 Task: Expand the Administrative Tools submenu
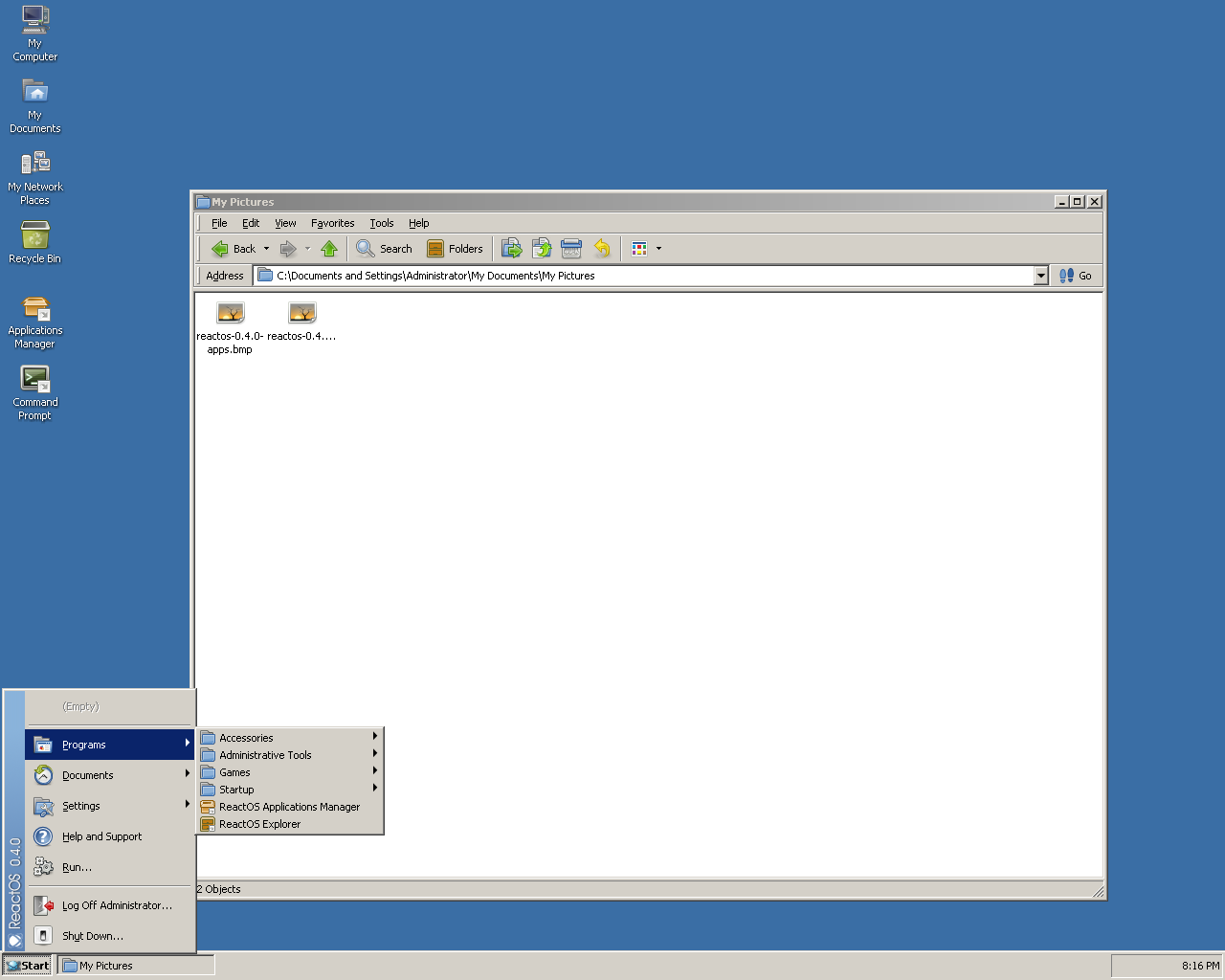tap(290, 755)
